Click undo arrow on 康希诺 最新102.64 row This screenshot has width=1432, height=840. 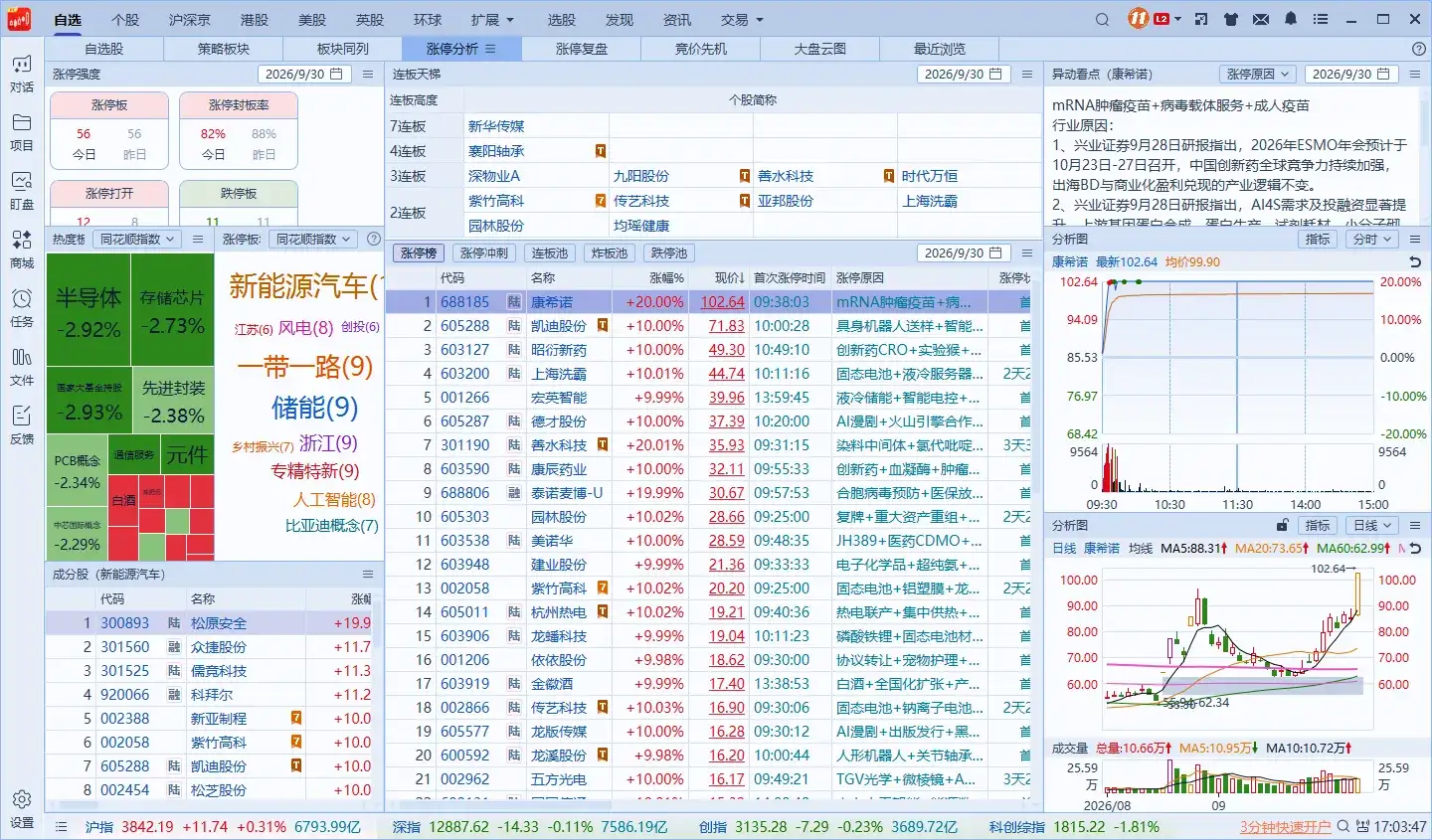tap(1415, 261)
